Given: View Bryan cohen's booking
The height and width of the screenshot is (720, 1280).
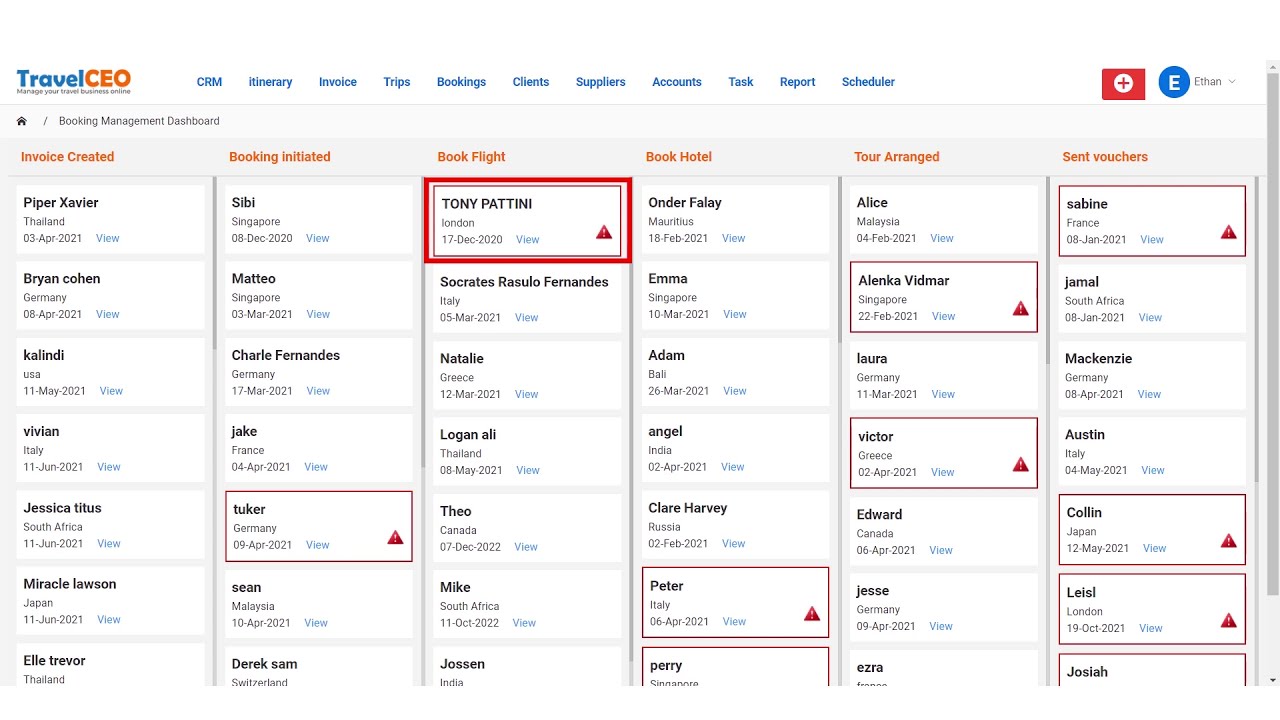Looking at the screenshot, I should coord(108,314).
